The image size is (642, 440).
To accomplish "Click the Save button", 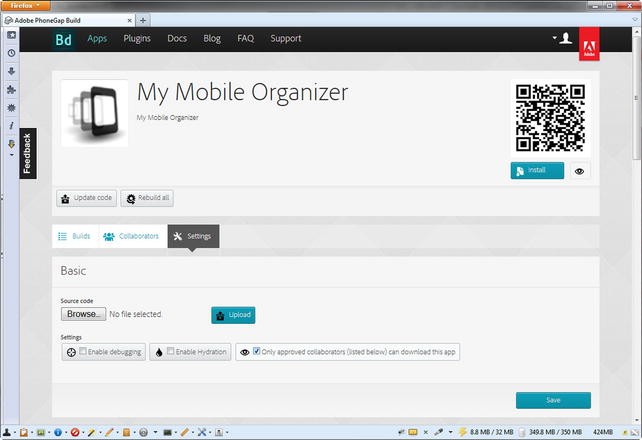I will click(x=553, y=400).
